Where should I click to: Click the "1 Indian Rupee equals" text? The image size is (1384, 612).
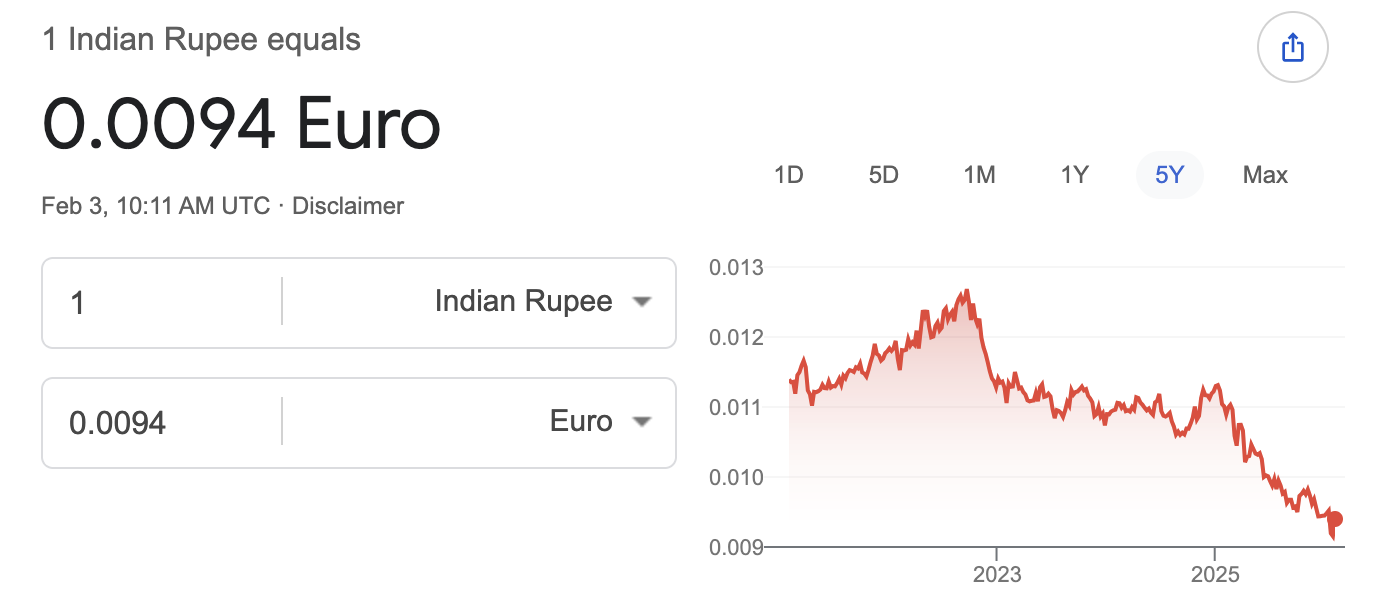point(201,40)
